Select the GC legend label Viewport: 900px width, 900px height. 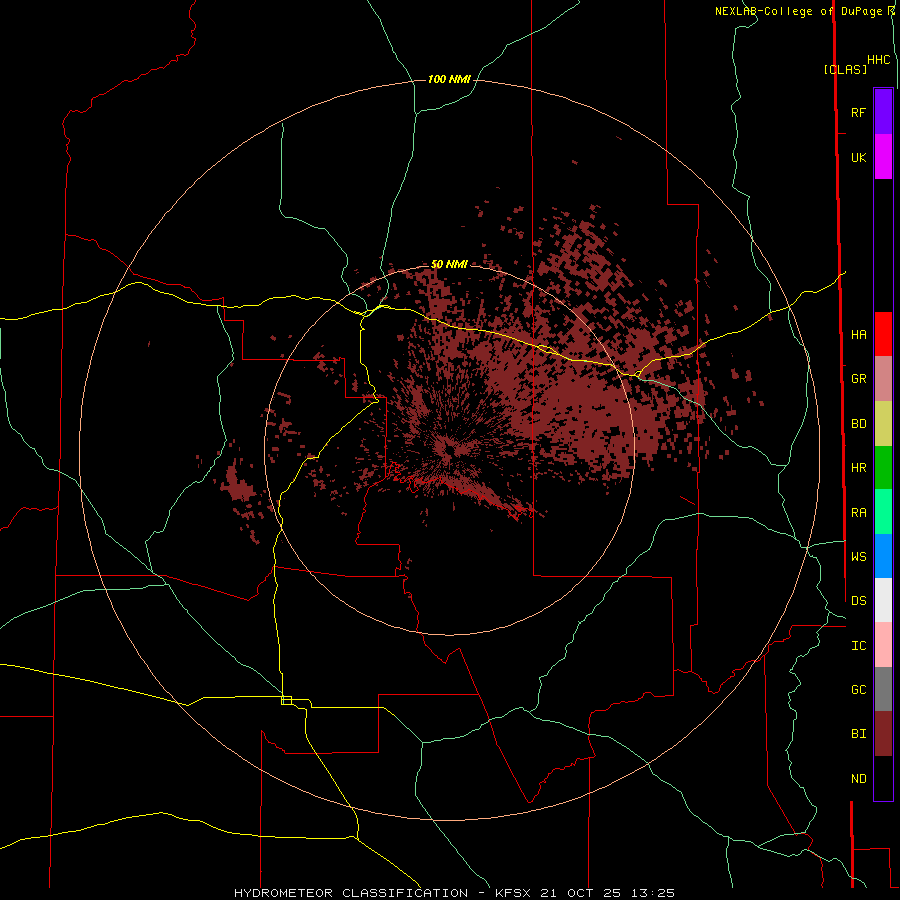click(x=858, y=690)
